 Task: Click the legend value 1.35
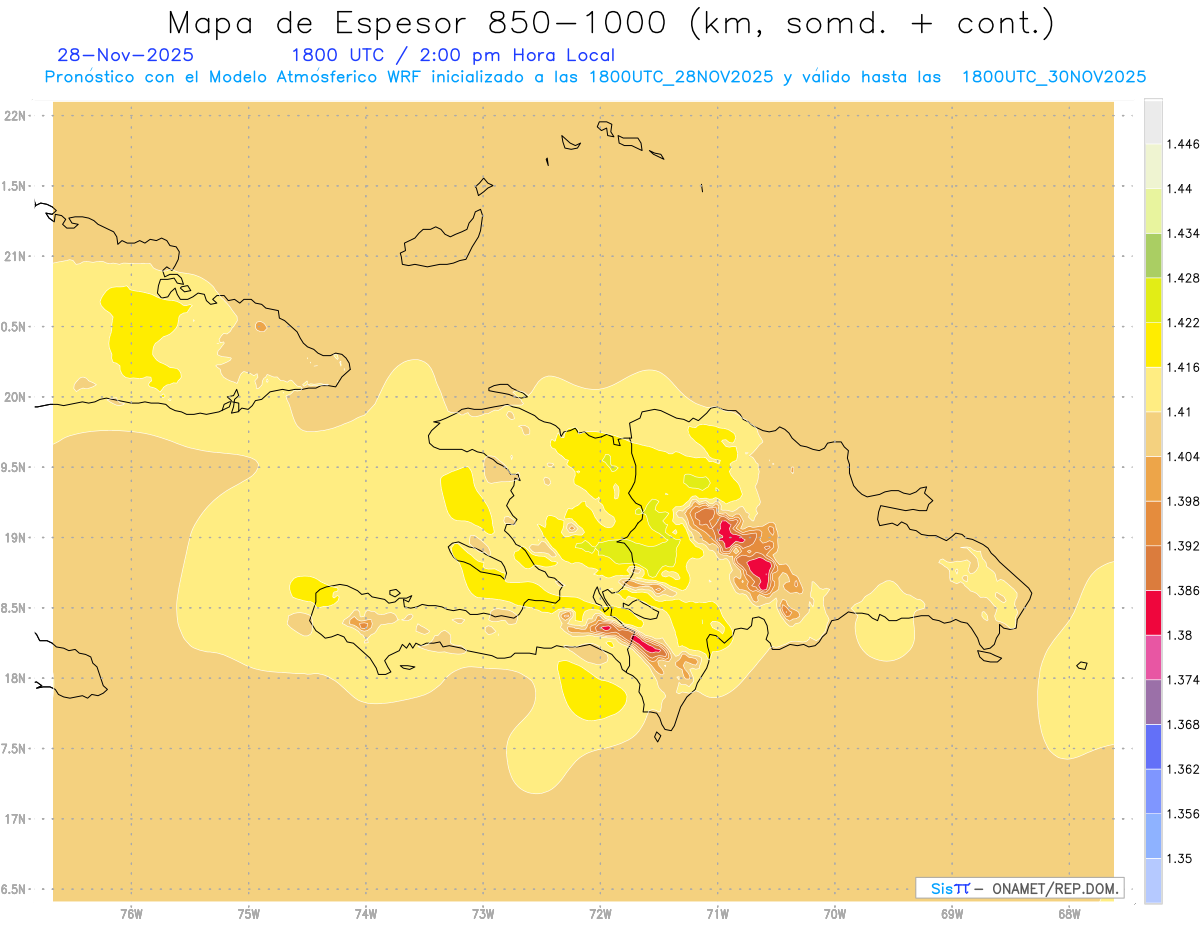coord(1181,858)
